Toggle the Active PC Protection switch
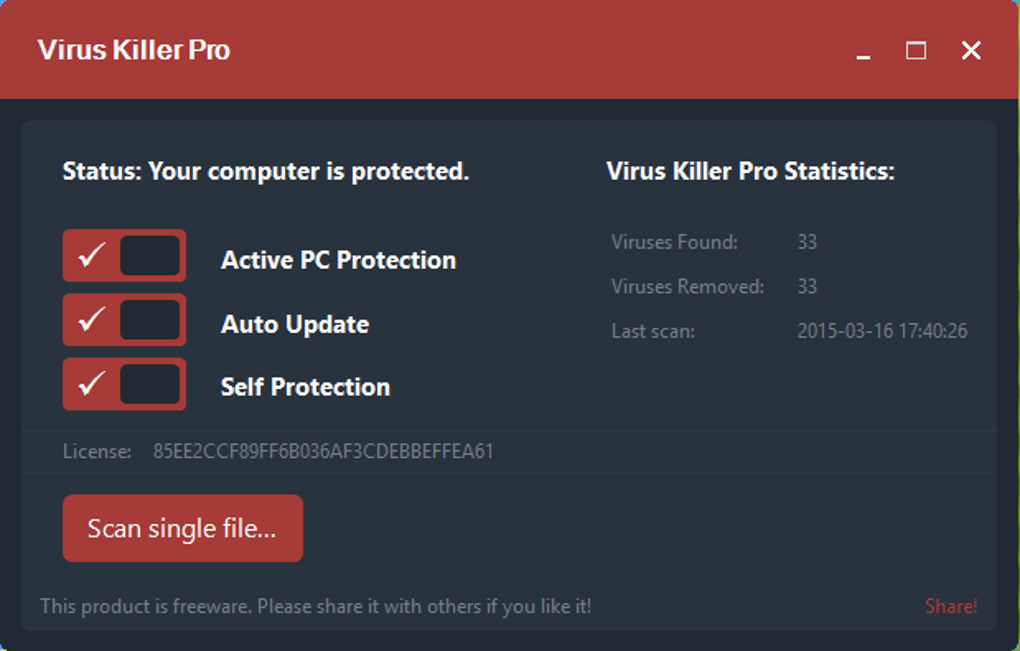Viewport: 1020px width, 651px height. pyautogui.click(x=124, y=256)
